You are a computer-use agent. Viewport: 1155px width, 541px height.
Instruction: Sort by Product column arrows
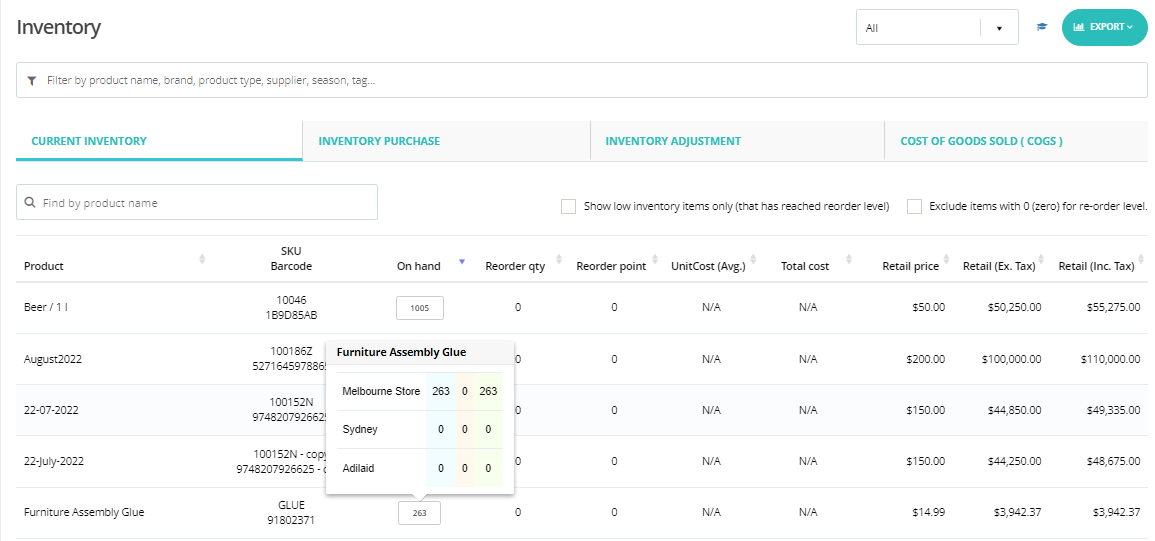(202, 260)
